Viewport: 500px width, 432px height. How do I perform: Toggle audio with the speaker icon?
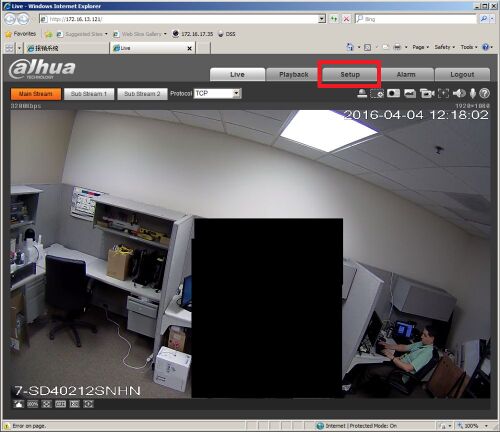coord(459,94)
